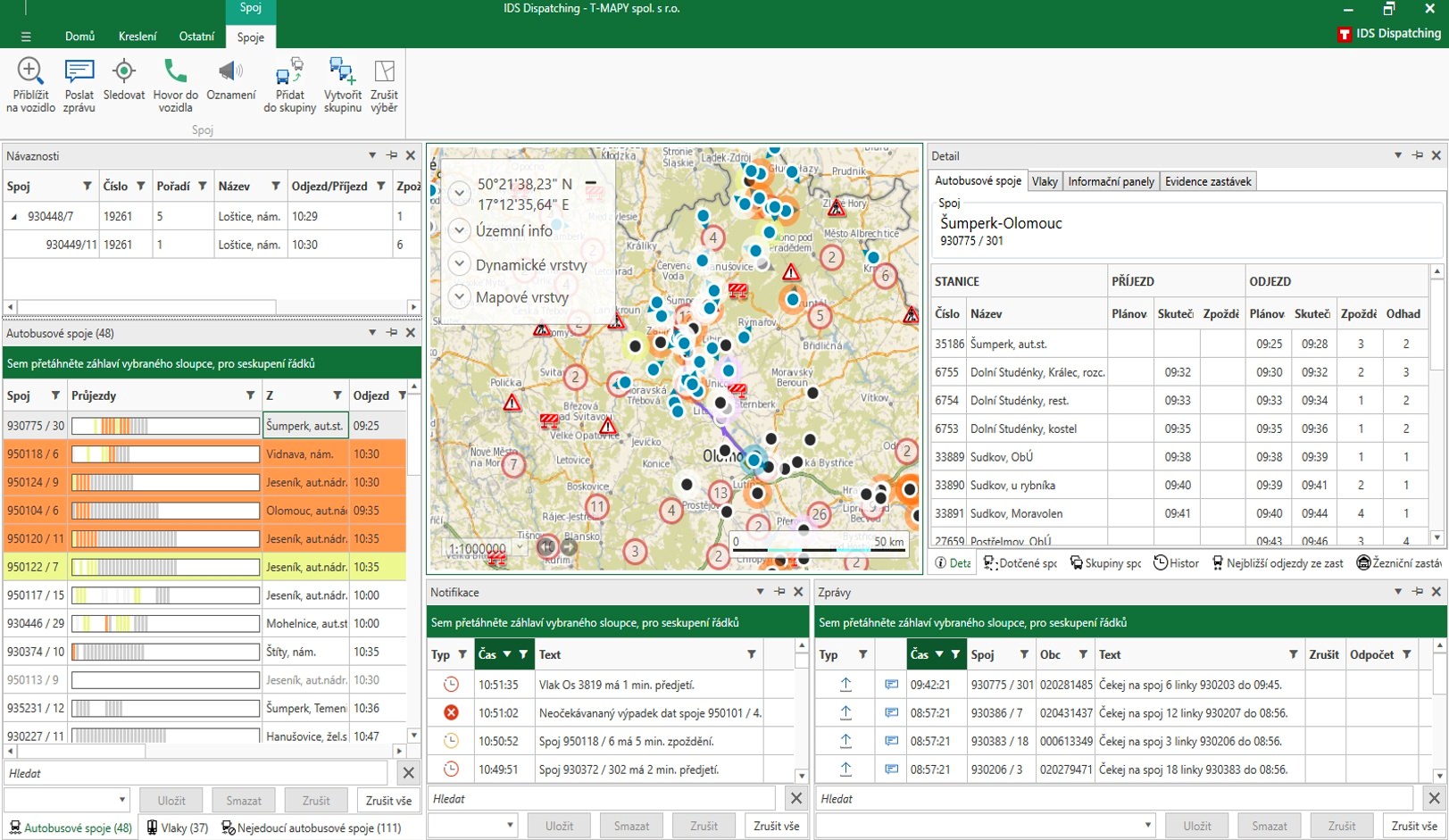Click Přidat do skupiny icon
Screen dimensions: 1449x840
point(289,71)
